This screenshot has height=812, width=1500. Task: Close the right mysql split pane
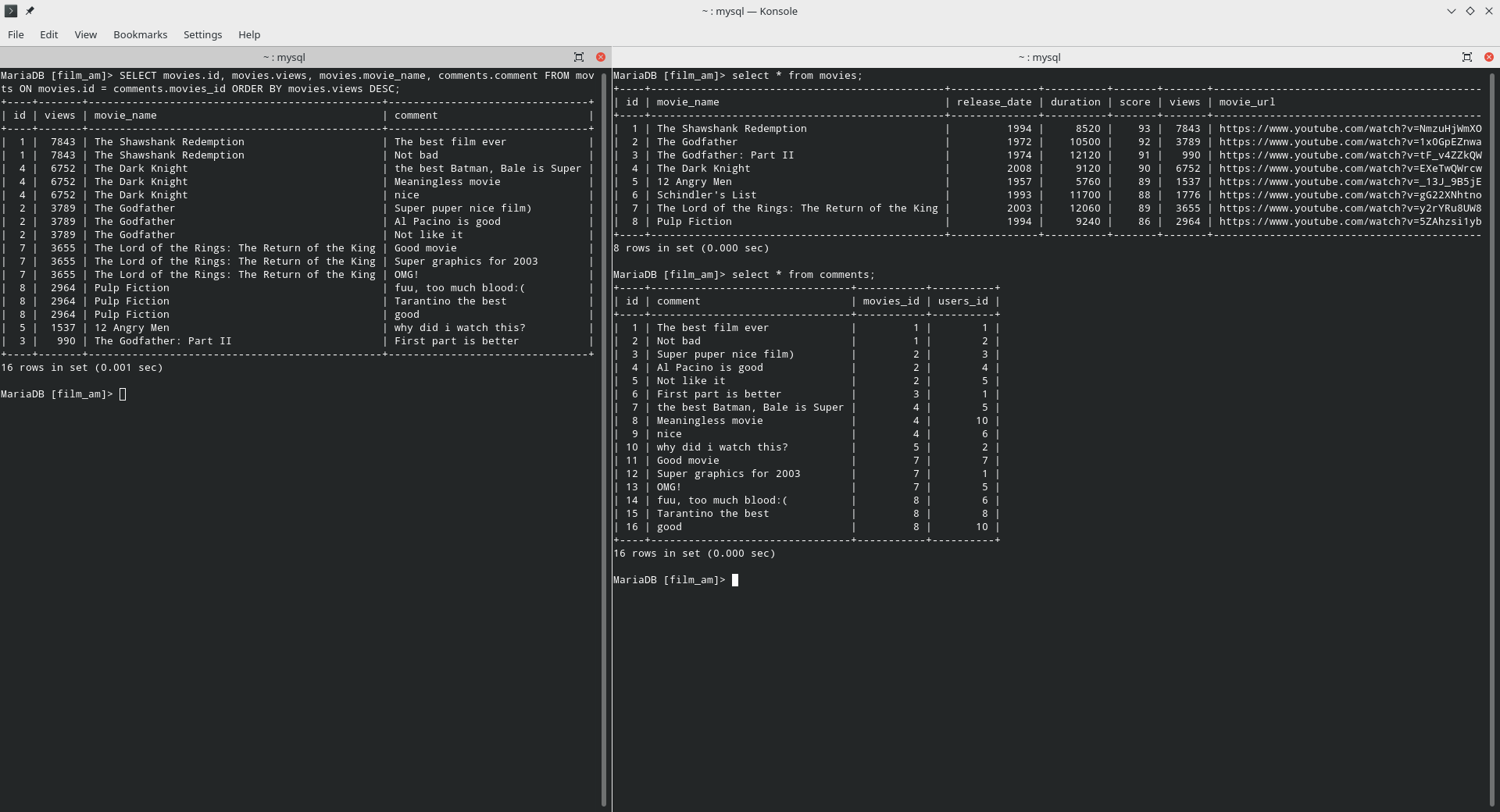[x=1488, y=57]
